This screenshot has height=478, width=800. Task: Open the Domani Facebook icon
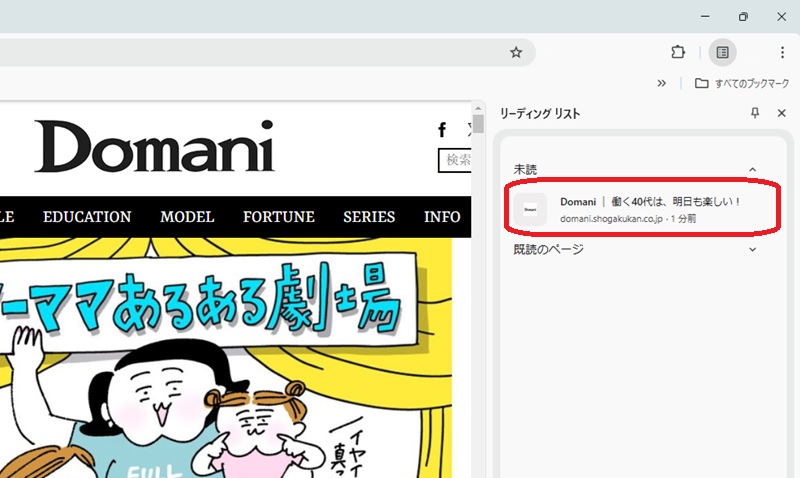442,130
